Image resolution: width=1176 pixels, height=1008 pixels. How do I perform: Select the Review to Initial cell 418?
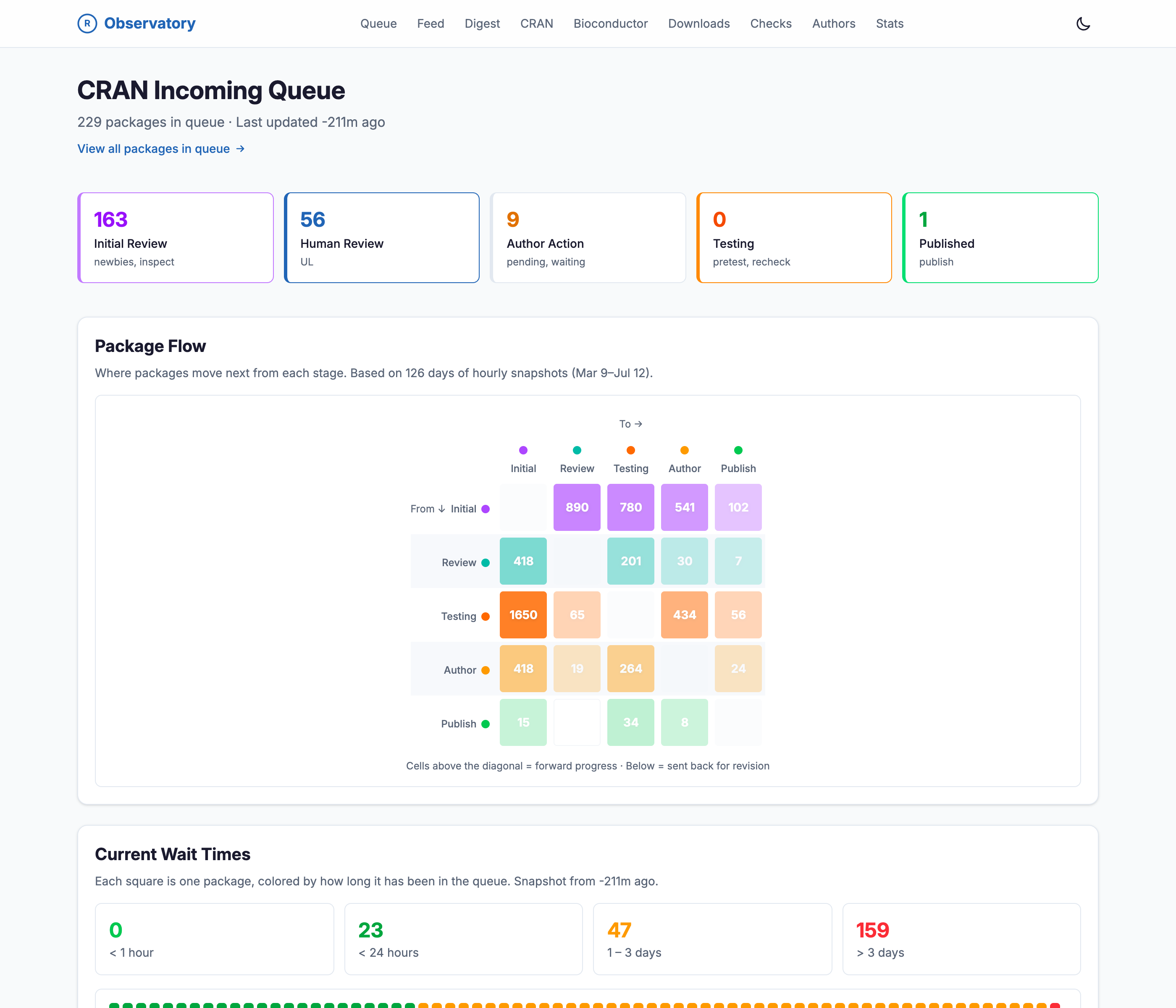click(x=523, y=561)
